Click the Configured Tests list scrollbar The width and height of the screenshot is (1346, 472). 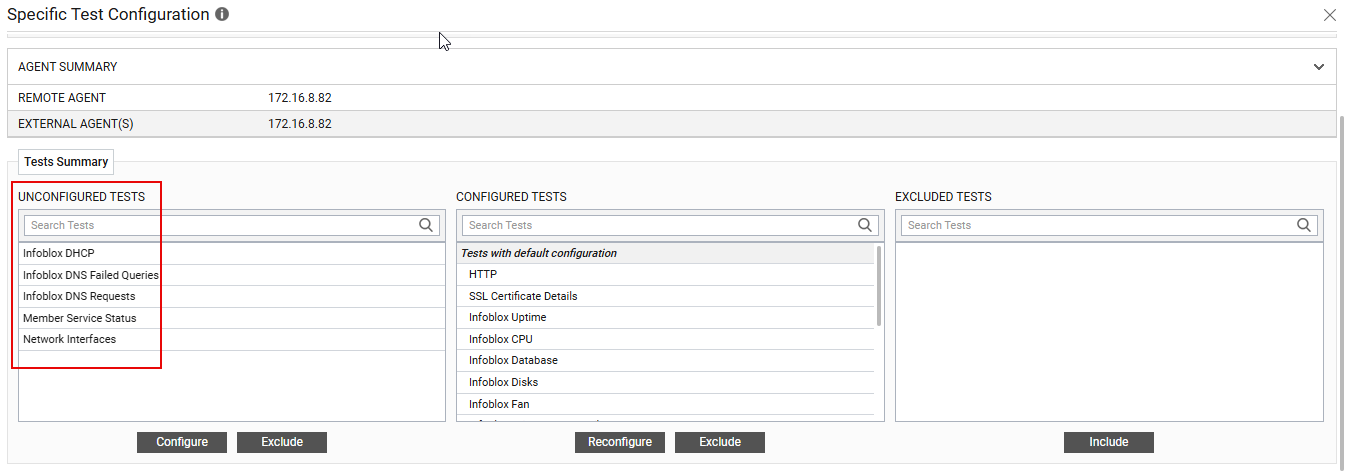879,285
